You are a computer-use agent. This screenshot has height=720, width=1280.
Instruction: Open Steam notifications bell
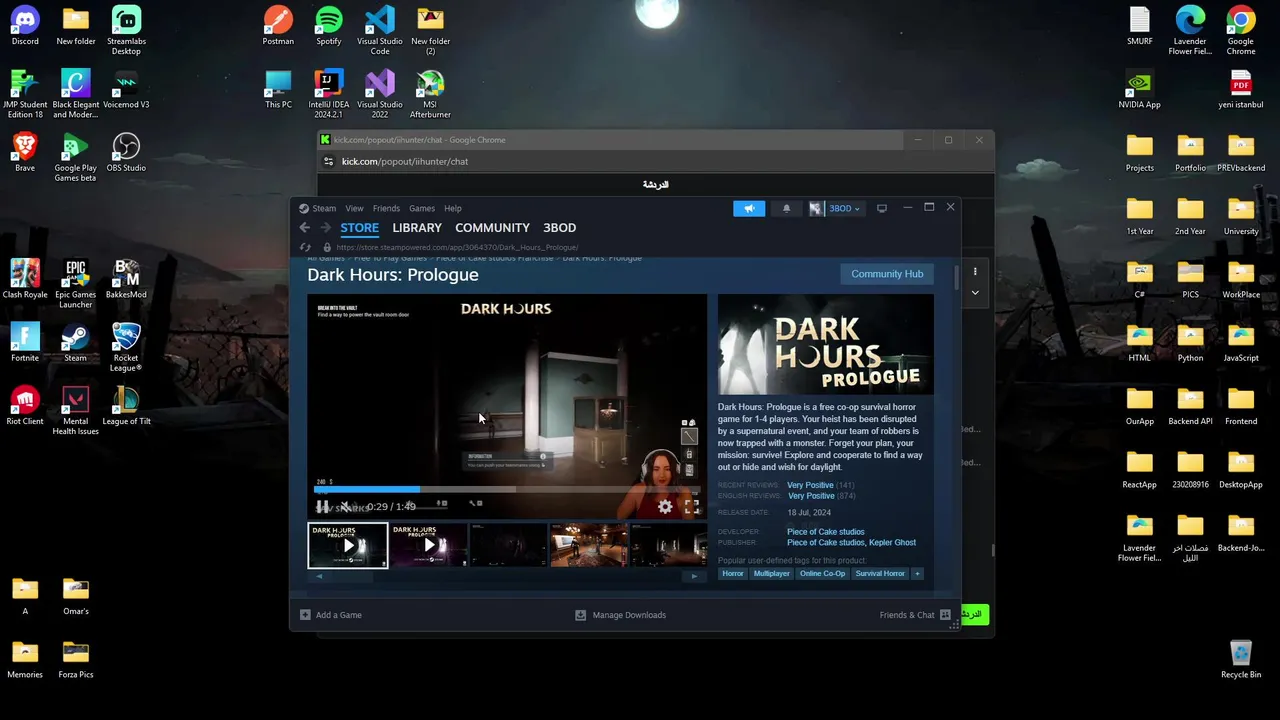point(786,208)
